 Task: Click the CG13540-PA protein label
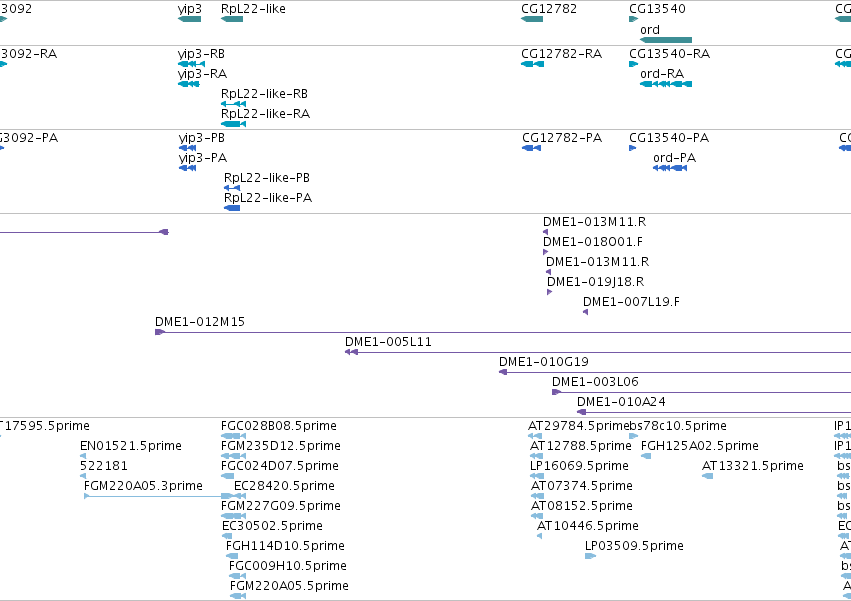tap(669, 138)
